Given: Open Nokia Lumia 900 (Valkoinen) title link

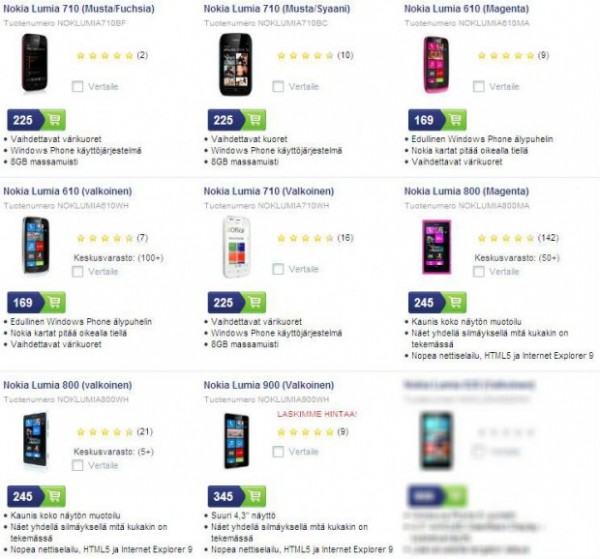Looking at the screenshot, I should (269, 385).
